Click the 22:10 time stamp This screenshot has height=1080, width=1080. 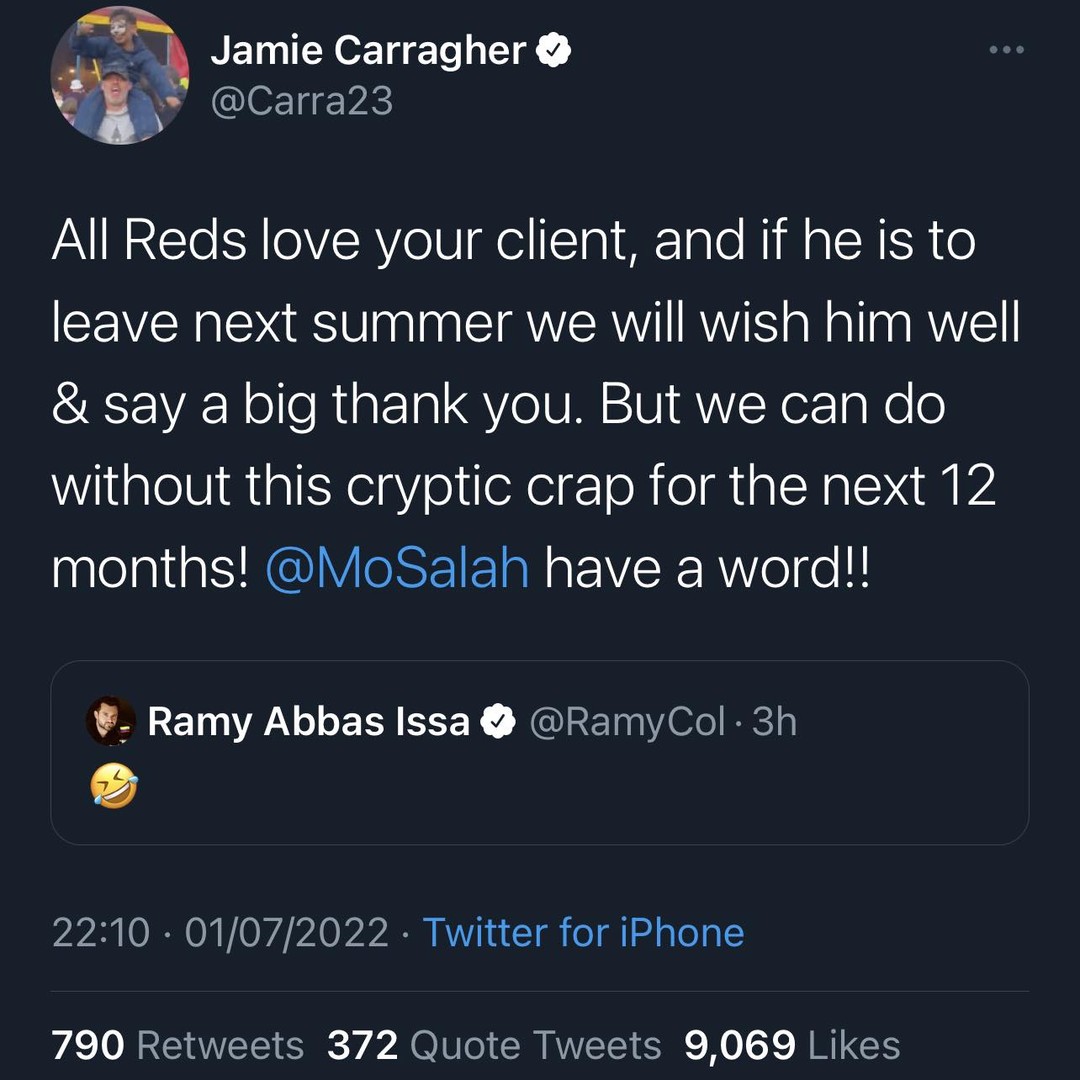click(101, 932)
